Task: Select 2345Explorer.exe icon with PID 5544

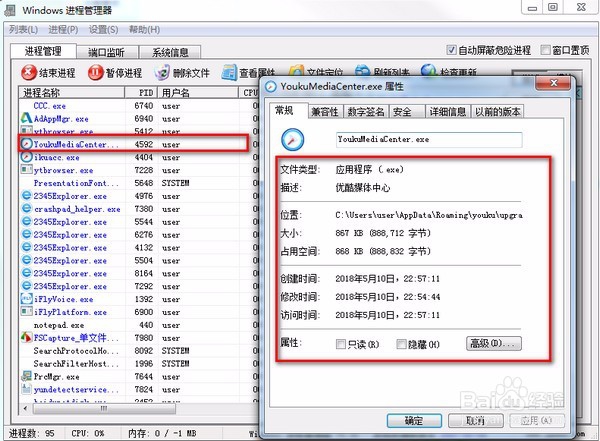Action: (x=26, y=222)
